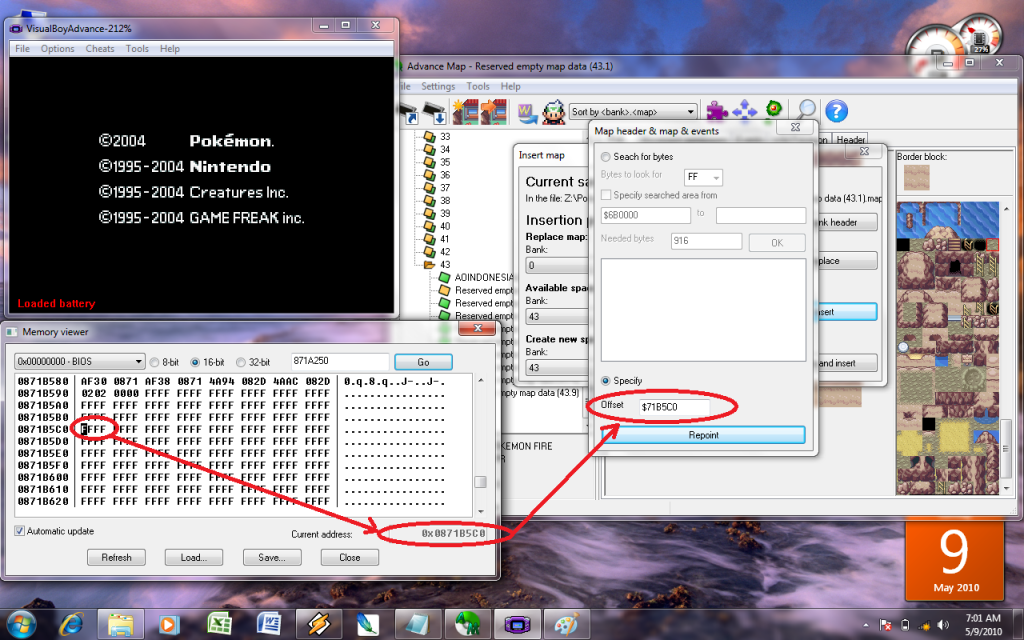Switch to the Header tab in Advance Map

850,140
